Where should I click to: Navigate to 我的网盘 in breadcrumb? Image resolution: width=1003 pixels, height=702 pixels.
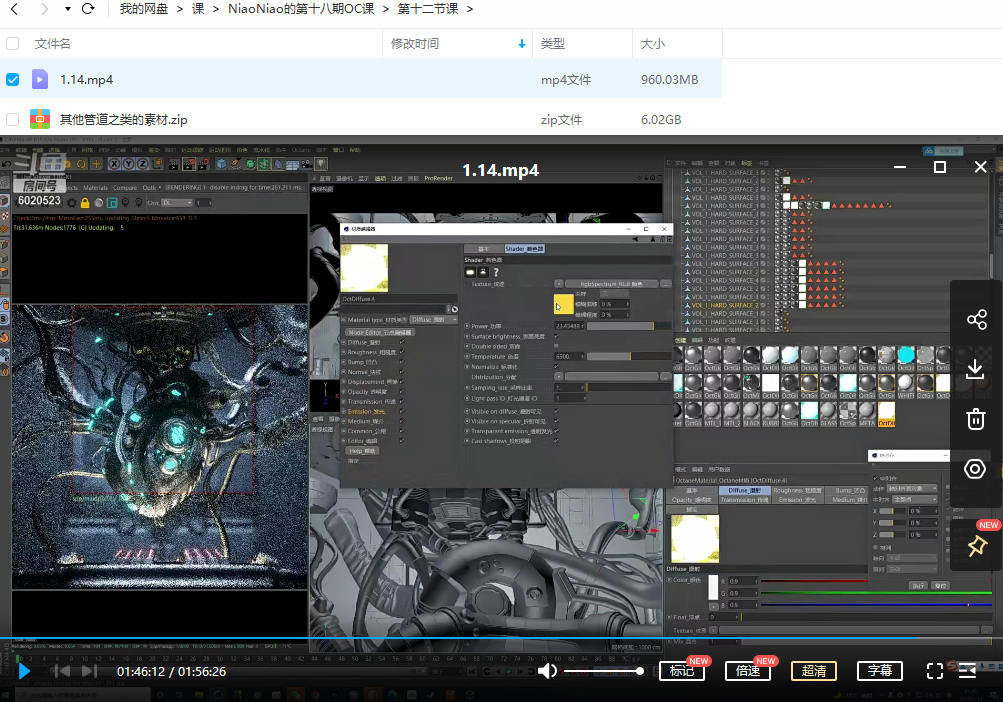(145, 10)
